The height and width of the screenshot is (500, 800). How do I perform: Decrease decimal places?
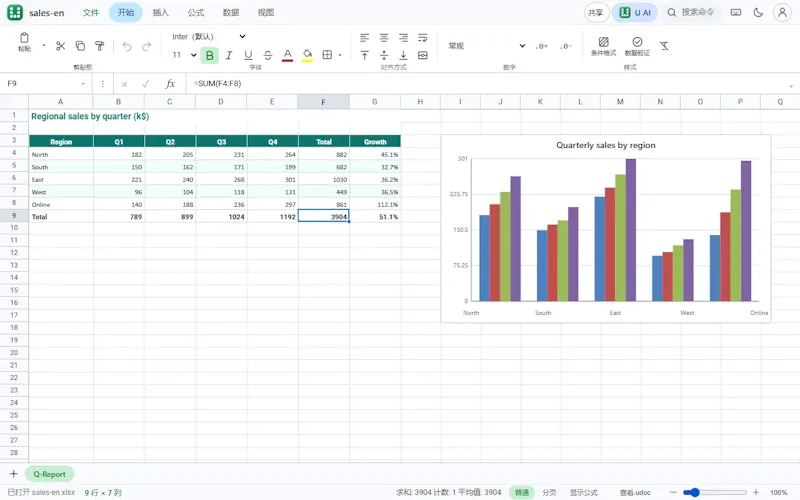pos(566,46)
